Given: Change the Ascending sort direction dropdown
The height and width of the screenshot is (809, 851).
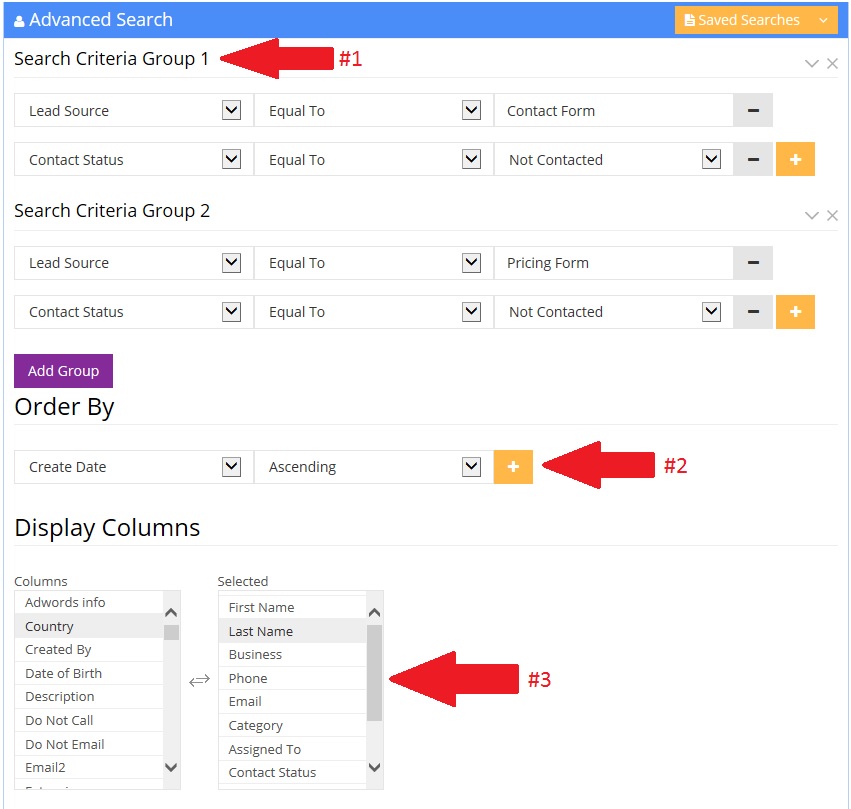Looking at the screenshot, I should click(471, 467).
